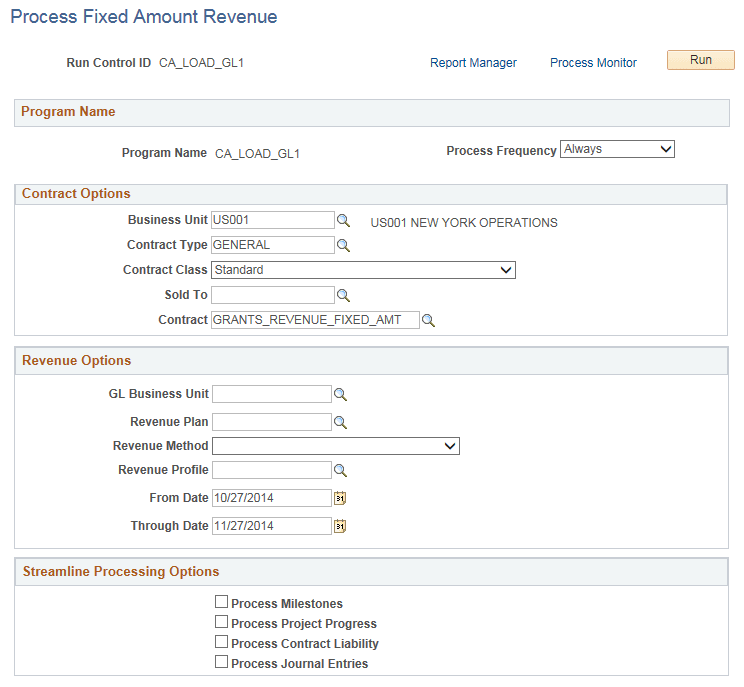Open Contract lookup magnifier
Image resolution: width=744 pixels, height=687 pixels.
(x=428, y=320)
